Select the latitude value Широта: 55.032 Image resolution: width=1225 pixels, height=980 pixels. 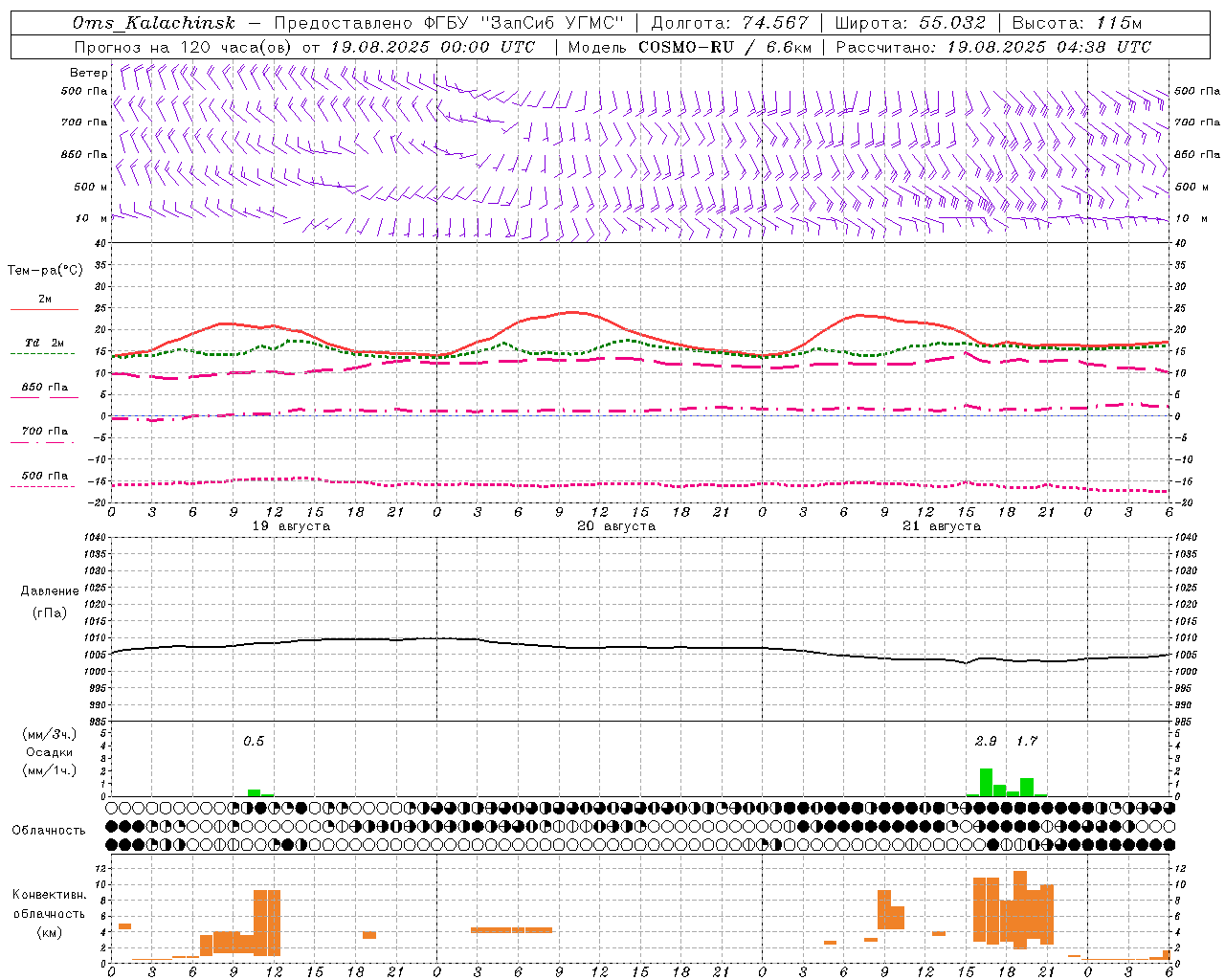[x=910, y=23]
